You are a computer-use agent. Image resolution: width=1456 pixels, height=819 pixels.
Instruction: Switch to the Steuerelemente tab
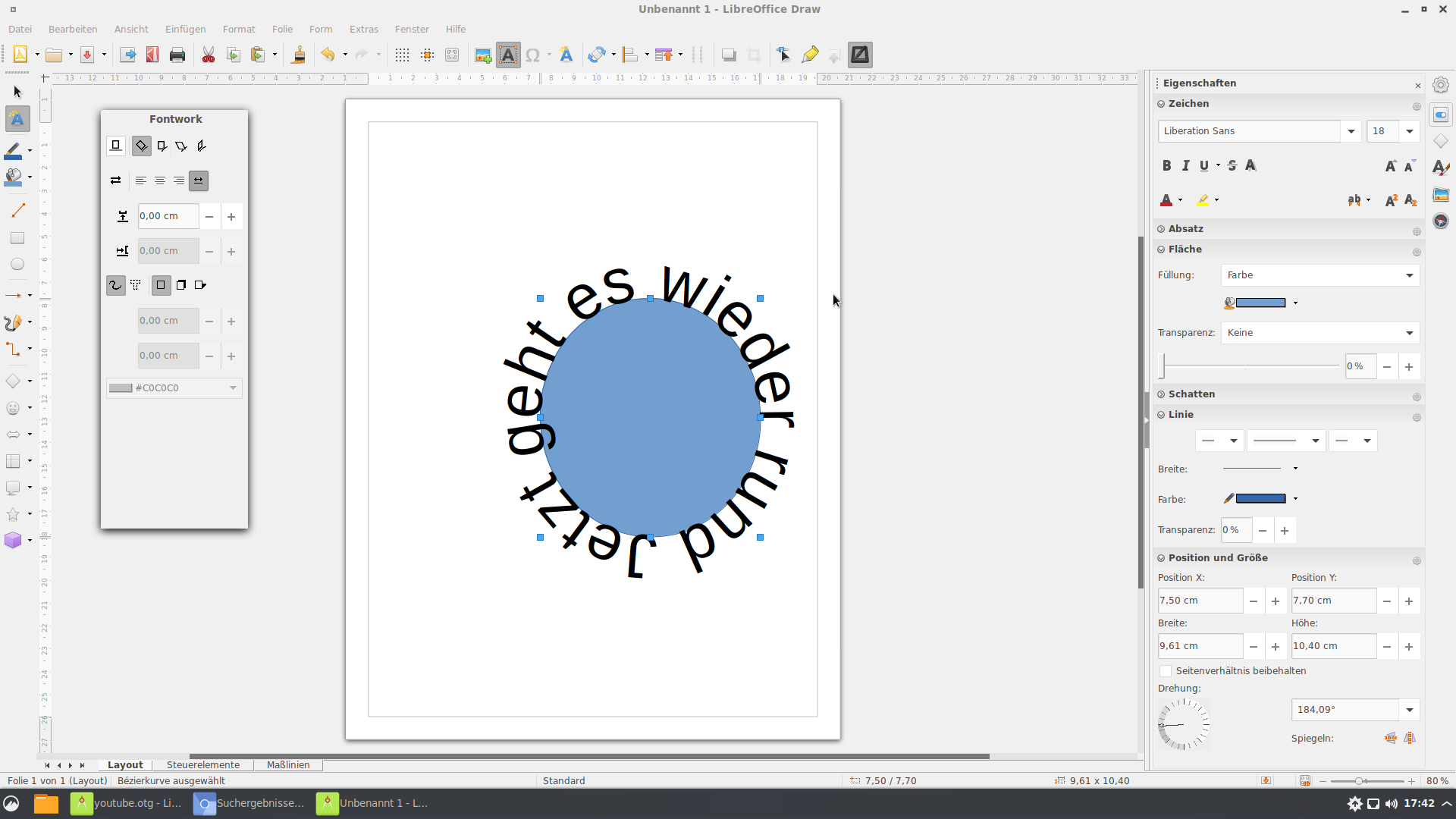pos(202,765)
